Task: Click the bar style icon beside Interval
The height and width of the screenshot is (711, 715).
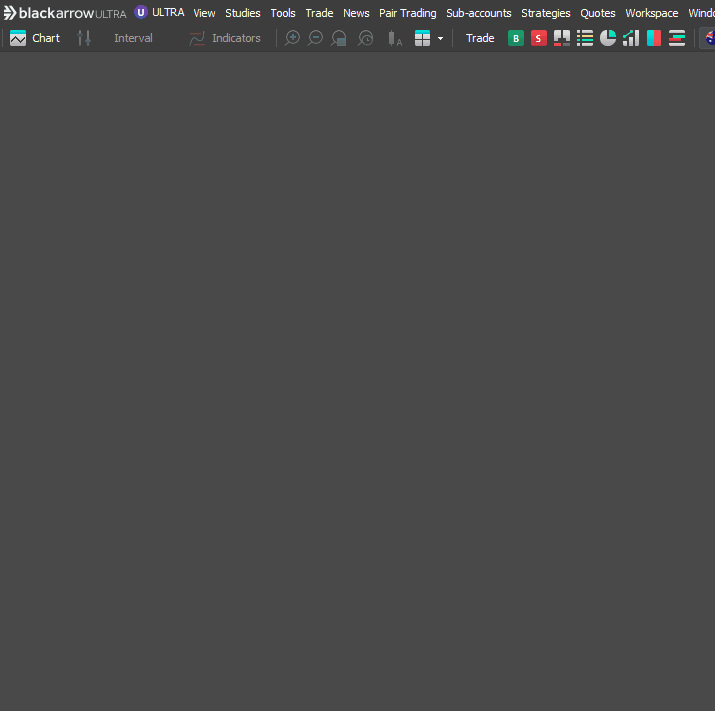Action: pos(85,38)
